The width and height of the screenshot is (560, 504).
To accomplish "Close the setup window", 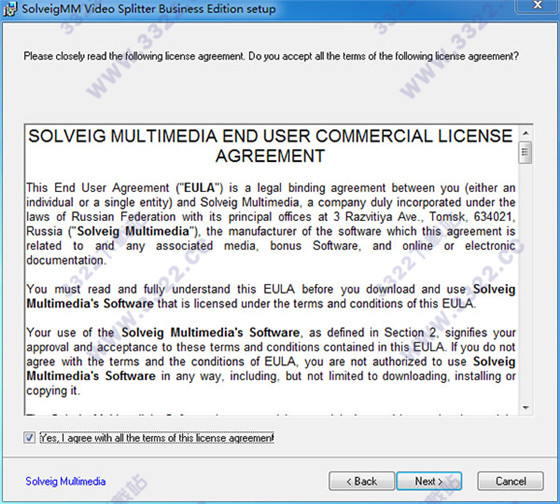I will click(538, 6).
